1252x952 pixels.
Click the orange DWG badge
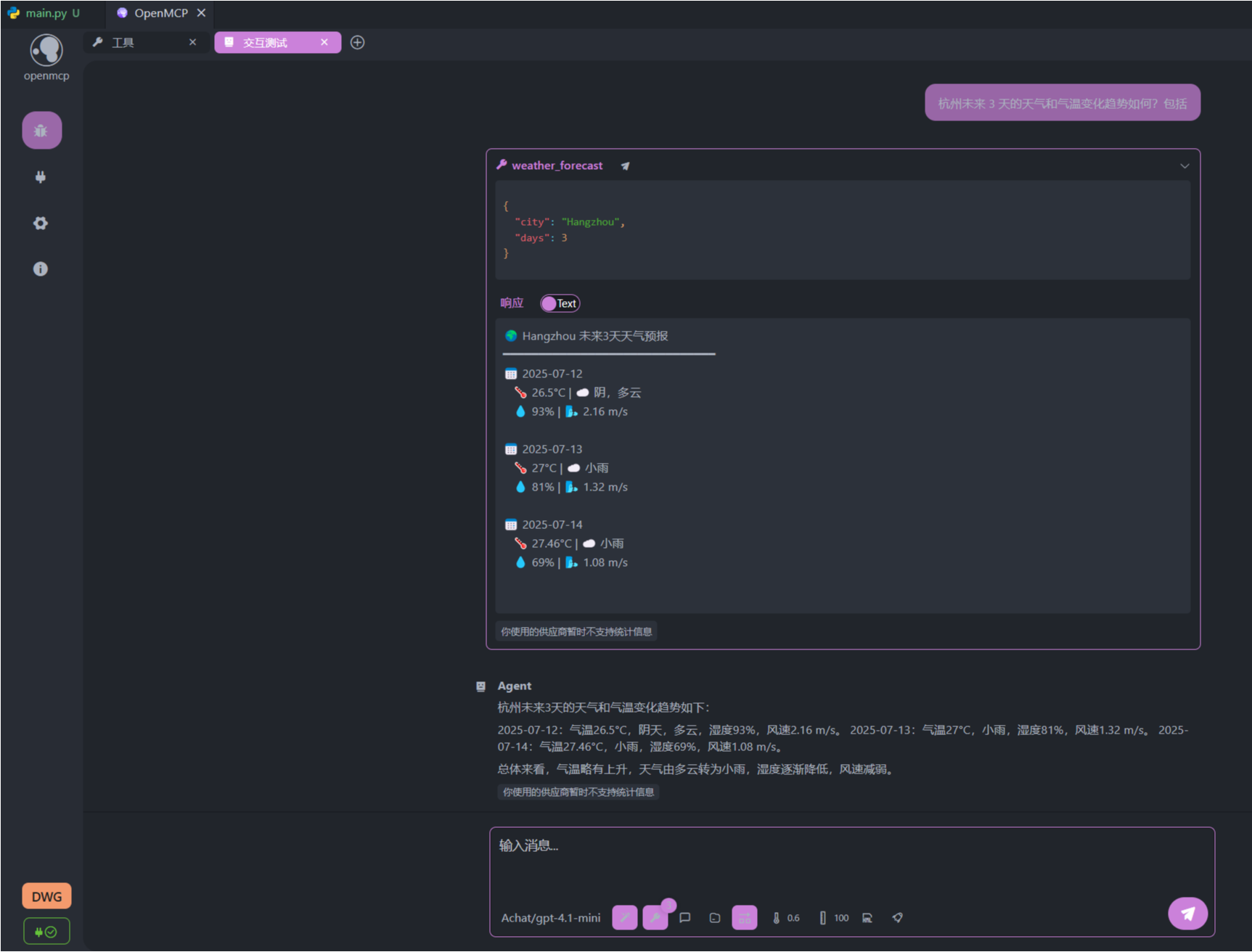46,896
